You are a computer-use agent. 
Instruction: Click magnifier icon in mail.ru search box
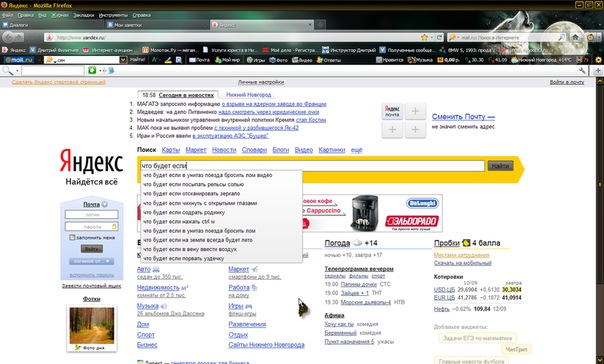pos(562,37)
